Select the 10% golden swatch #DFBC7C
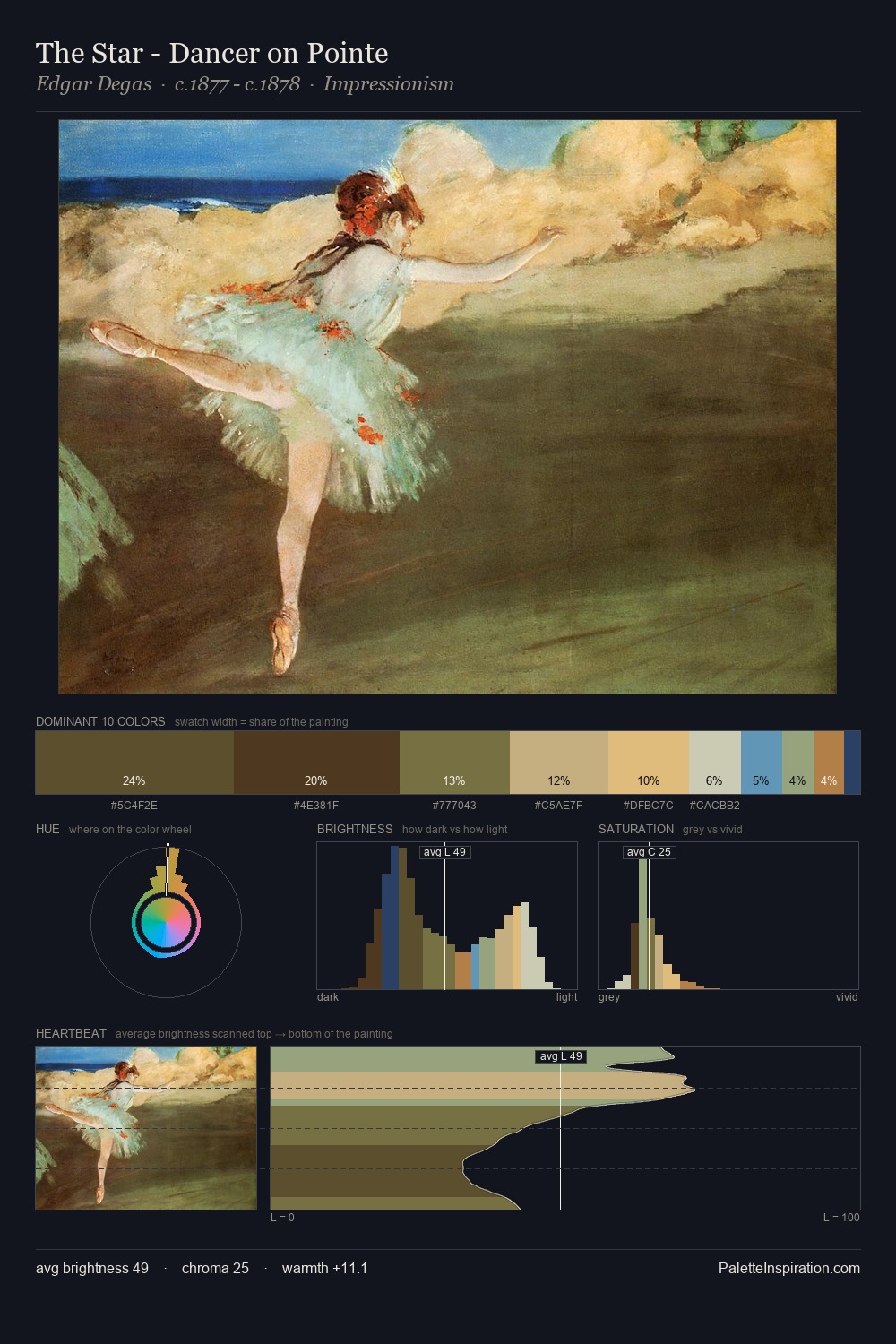 click(649, 762)
